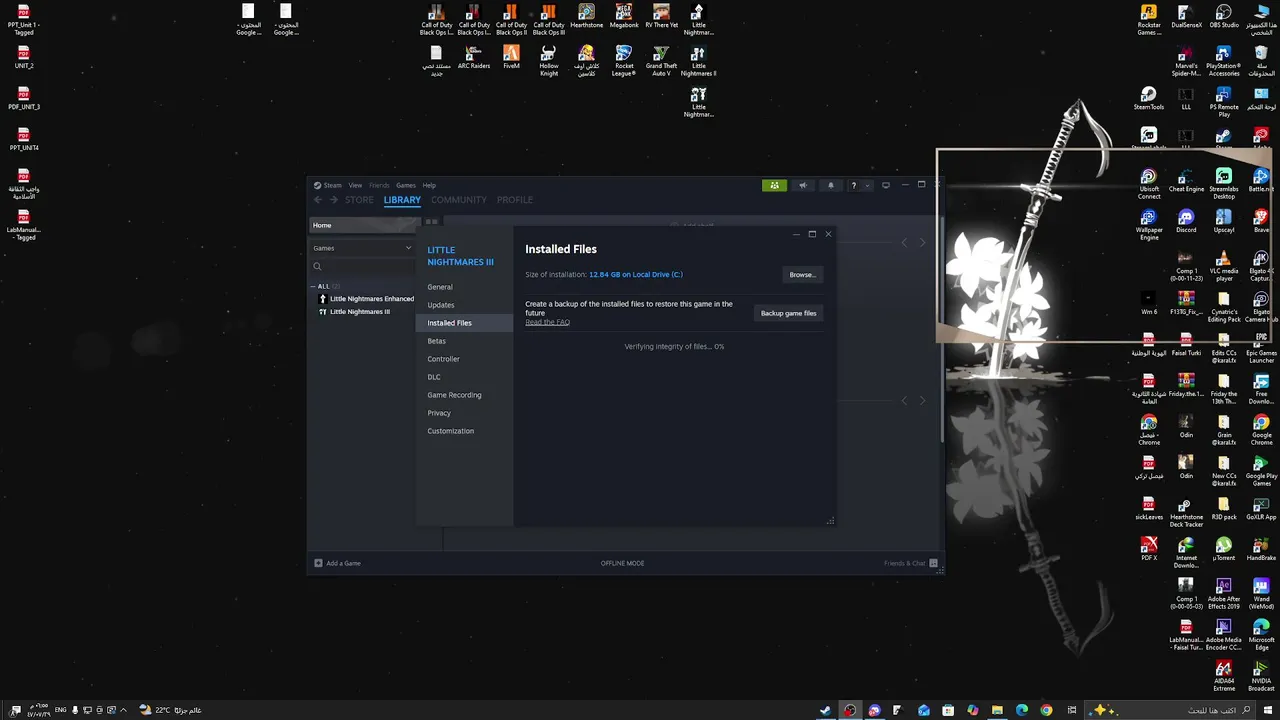Open DLC properties section
The height and width of the screenshot is (720, 1280).
(x=434, y=377)
